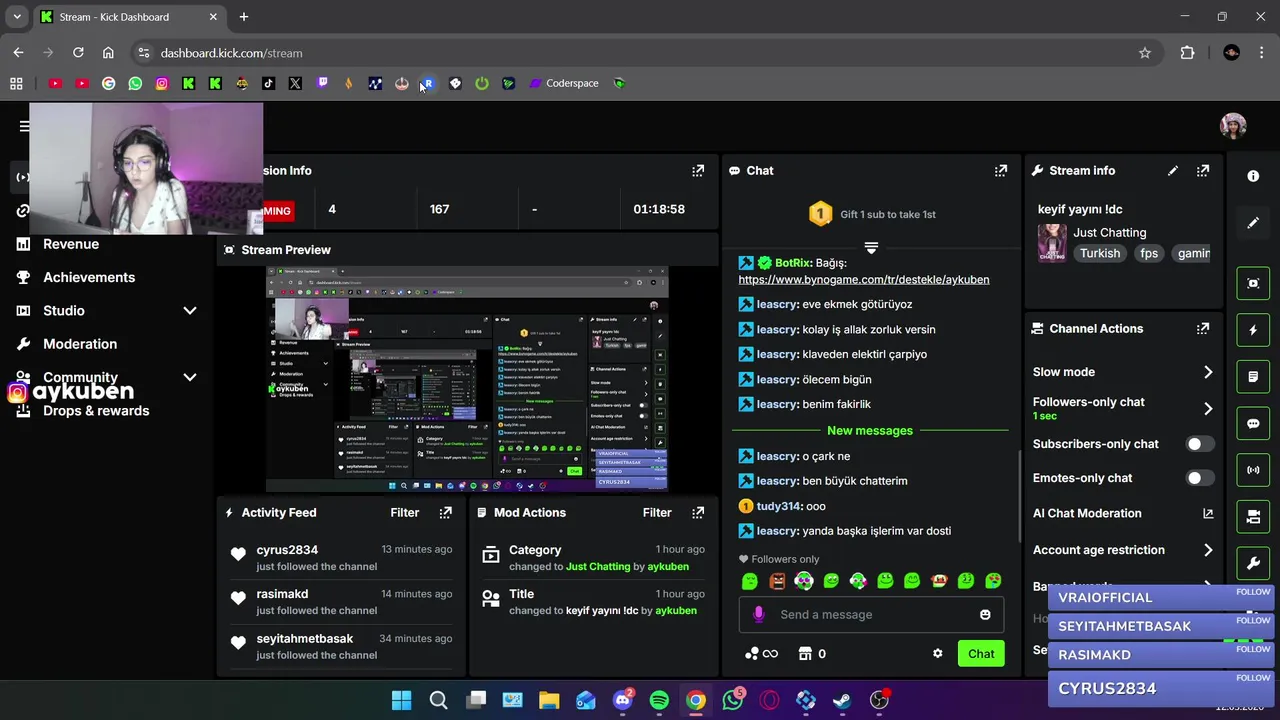
Task: Open Activity Feed Filter dropdown
Action: (405, 512)
